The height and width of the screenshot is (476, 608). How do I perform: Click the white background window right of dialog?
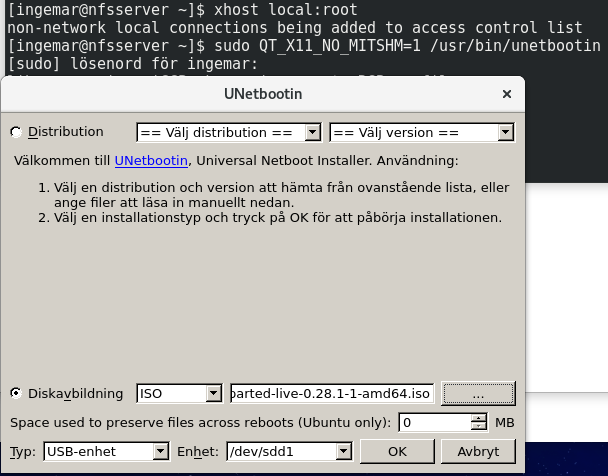(x=565, y=300)
